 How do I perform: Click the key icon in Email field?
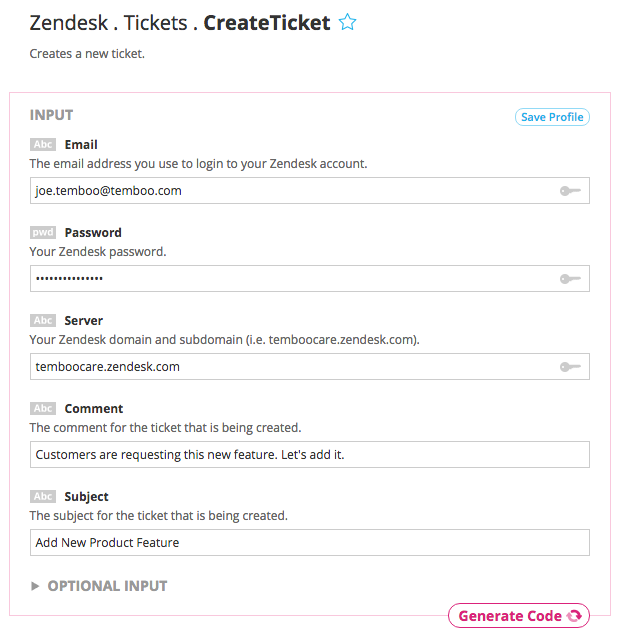(570, 190)
